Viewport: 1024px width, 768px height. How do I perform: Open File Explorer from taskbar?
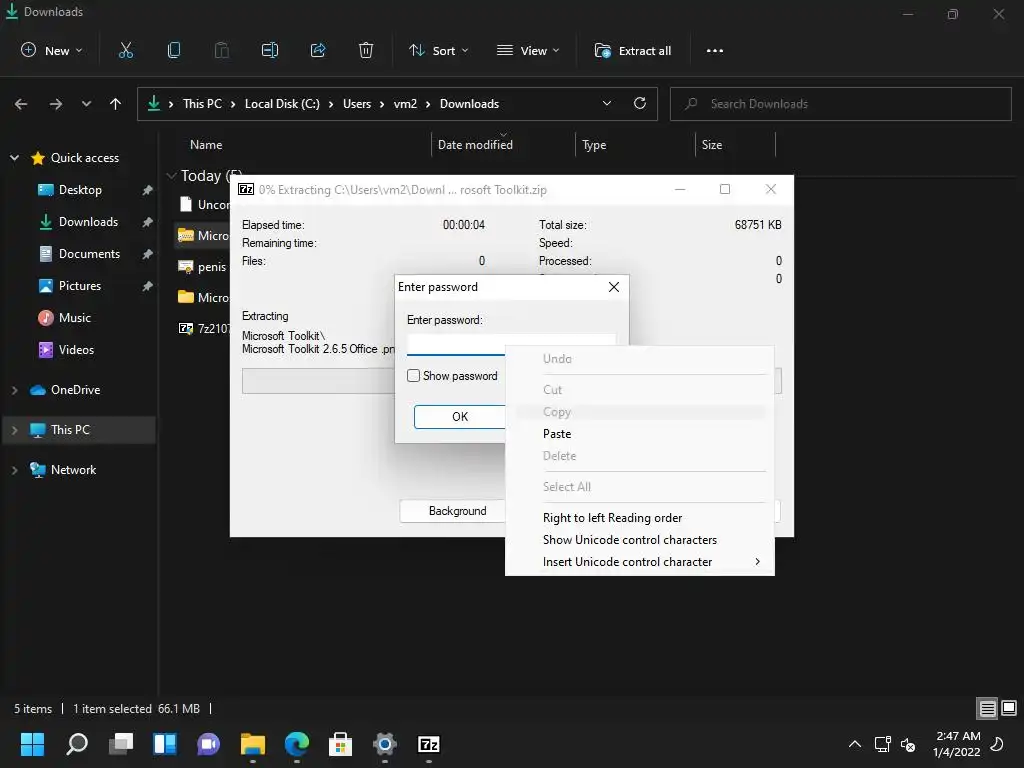click(253, 744)
